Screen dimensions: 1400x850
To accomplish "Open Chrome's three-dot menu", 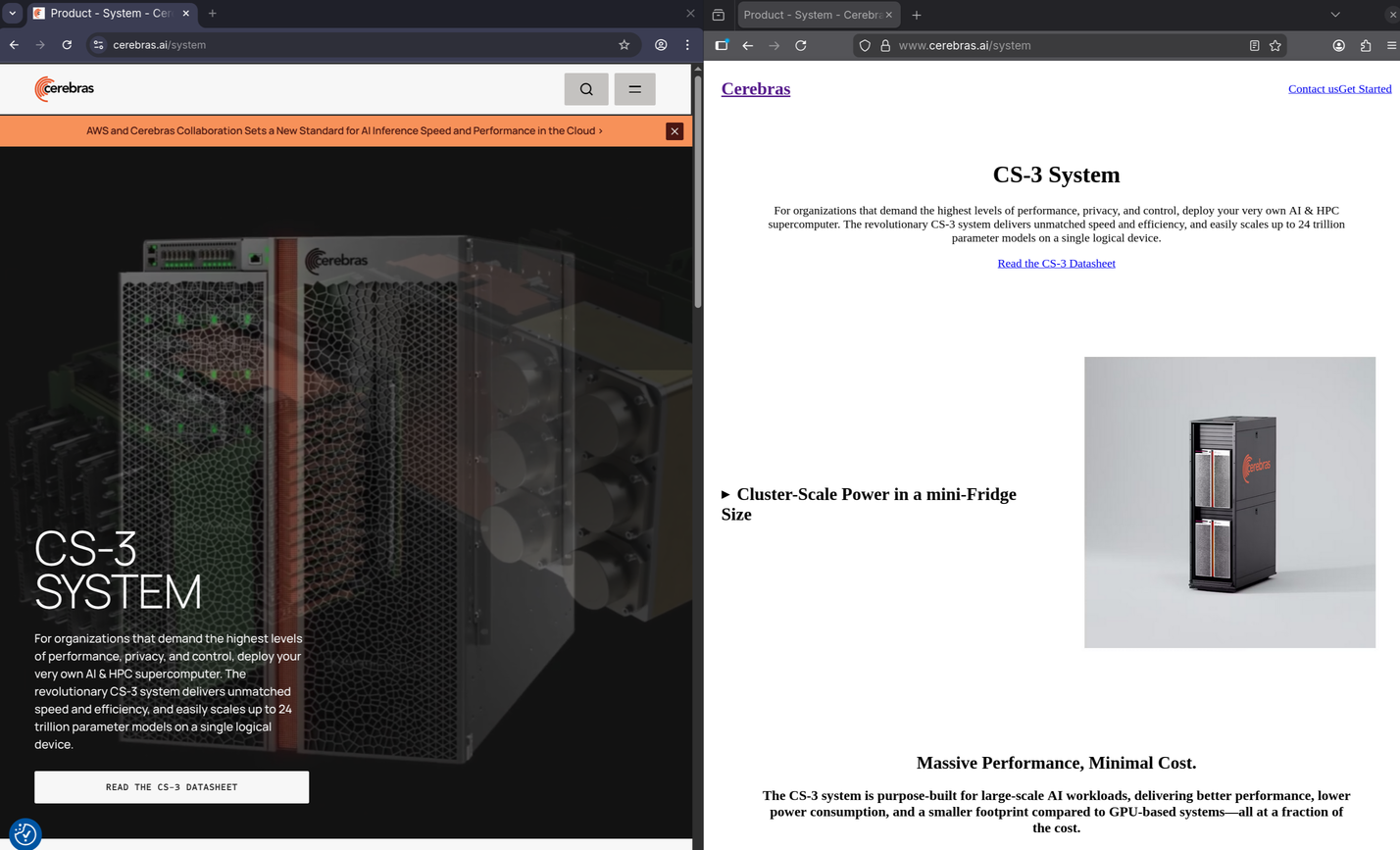I will click(x=687, y=45).
